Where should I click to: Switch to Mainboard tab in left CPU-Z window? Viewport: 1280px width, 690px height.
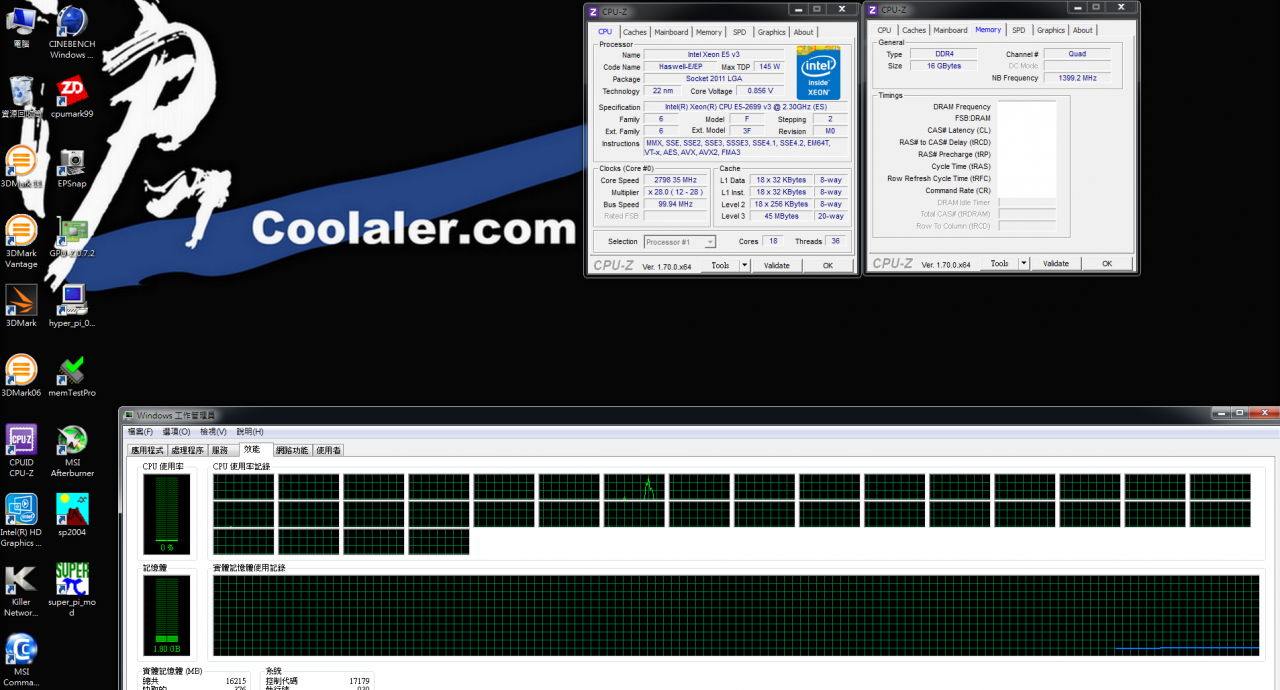pos(671,32)
